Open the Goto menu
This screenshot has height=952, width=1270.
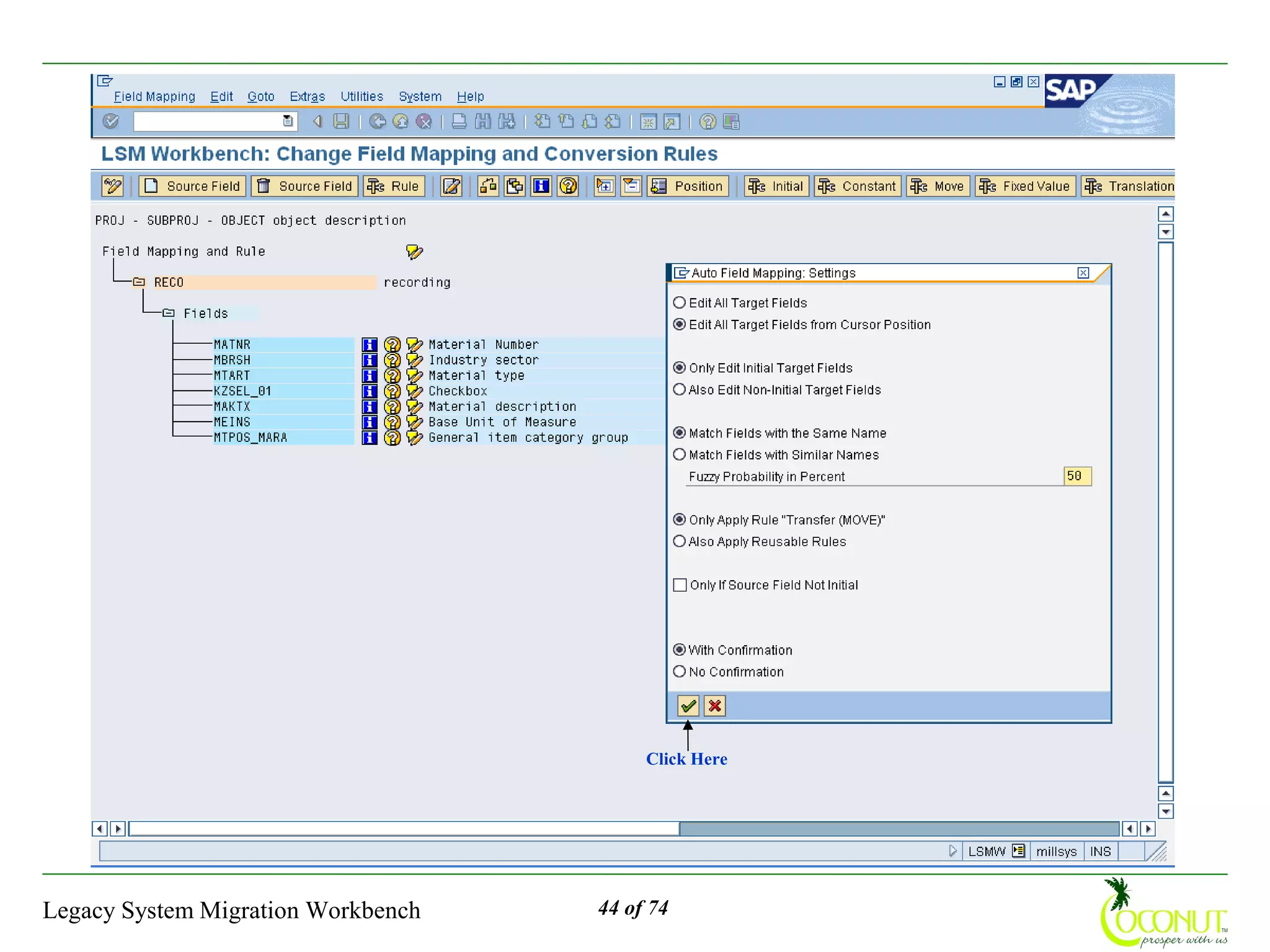tap(260, 97)
